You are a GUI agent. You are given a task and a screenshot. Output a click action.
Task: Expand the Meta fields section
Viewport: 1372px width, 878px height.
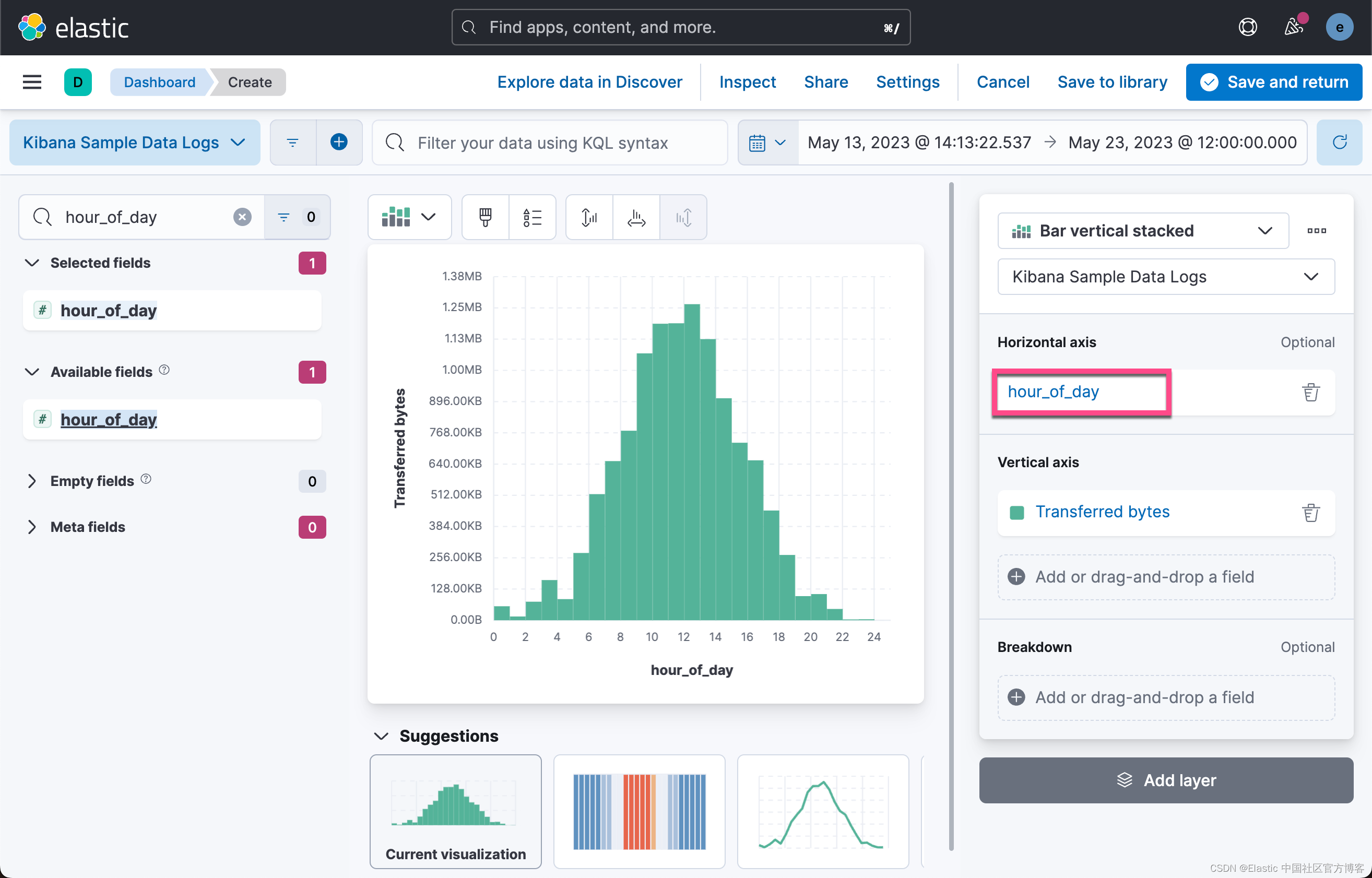pyautogui.click(x=32, y=527)
